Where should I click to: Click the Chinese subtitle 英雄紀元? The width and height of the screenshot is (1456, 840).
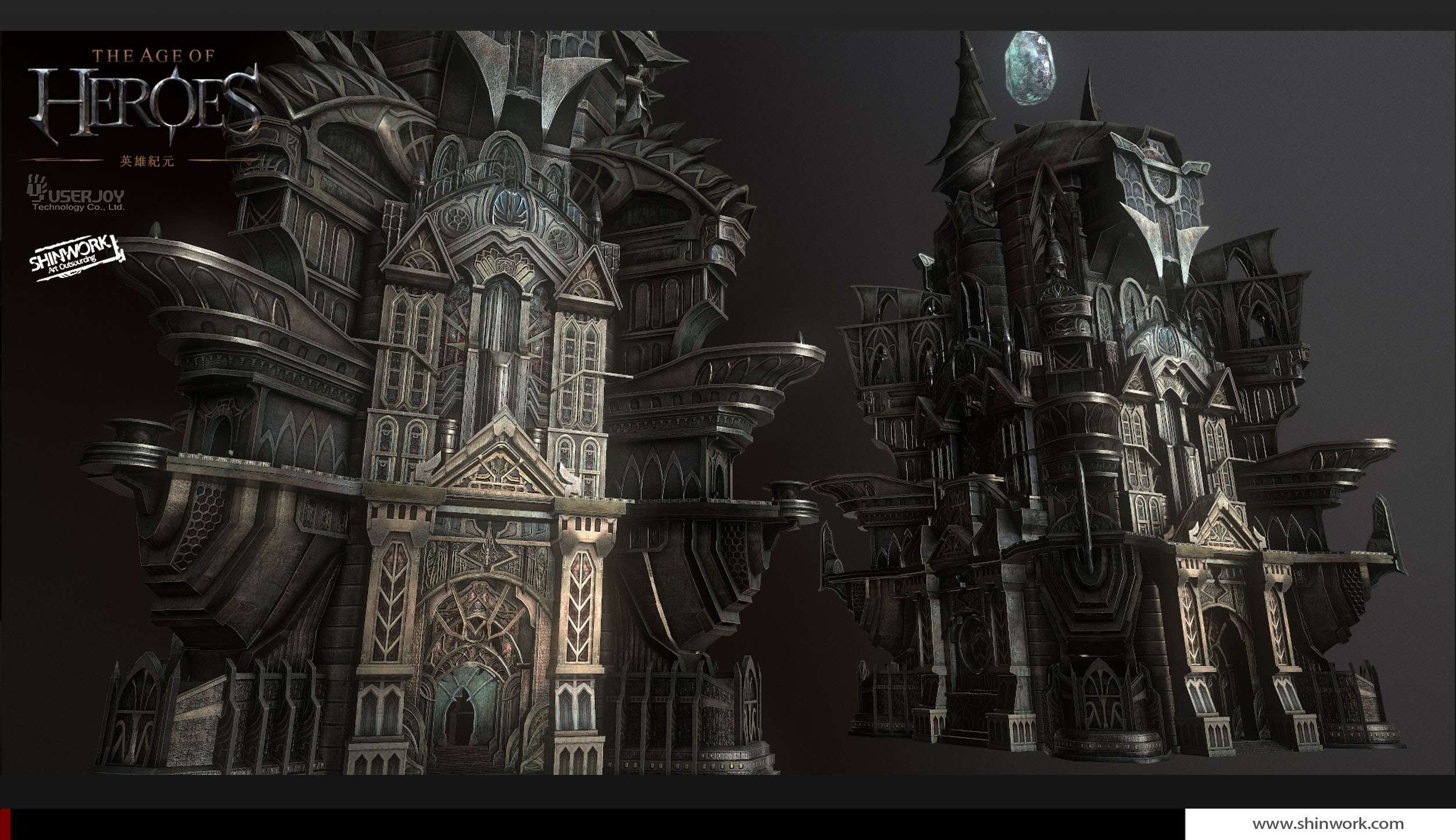pos(146,161)
